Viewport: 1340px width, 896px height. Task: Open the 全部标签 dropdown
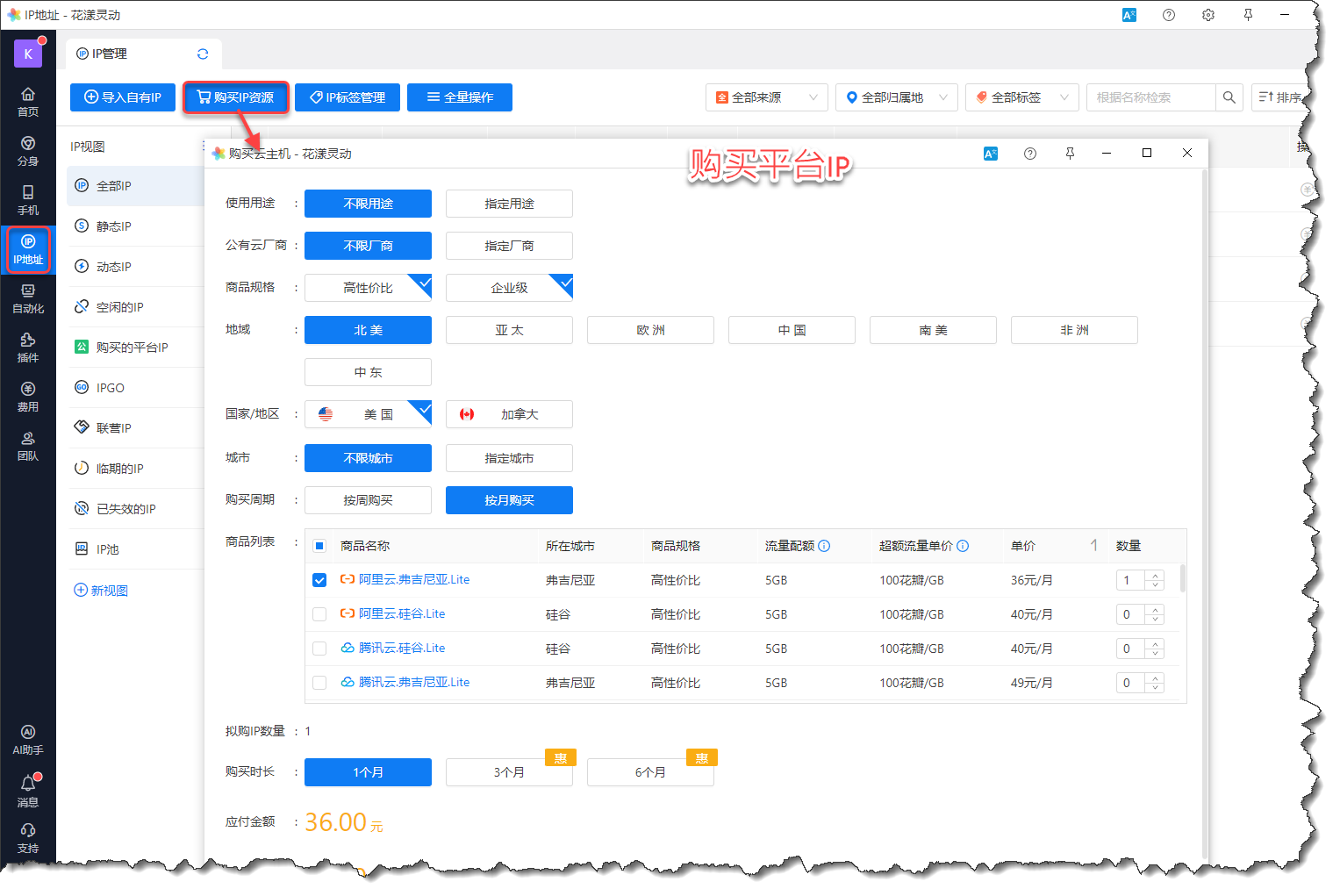1022,97
